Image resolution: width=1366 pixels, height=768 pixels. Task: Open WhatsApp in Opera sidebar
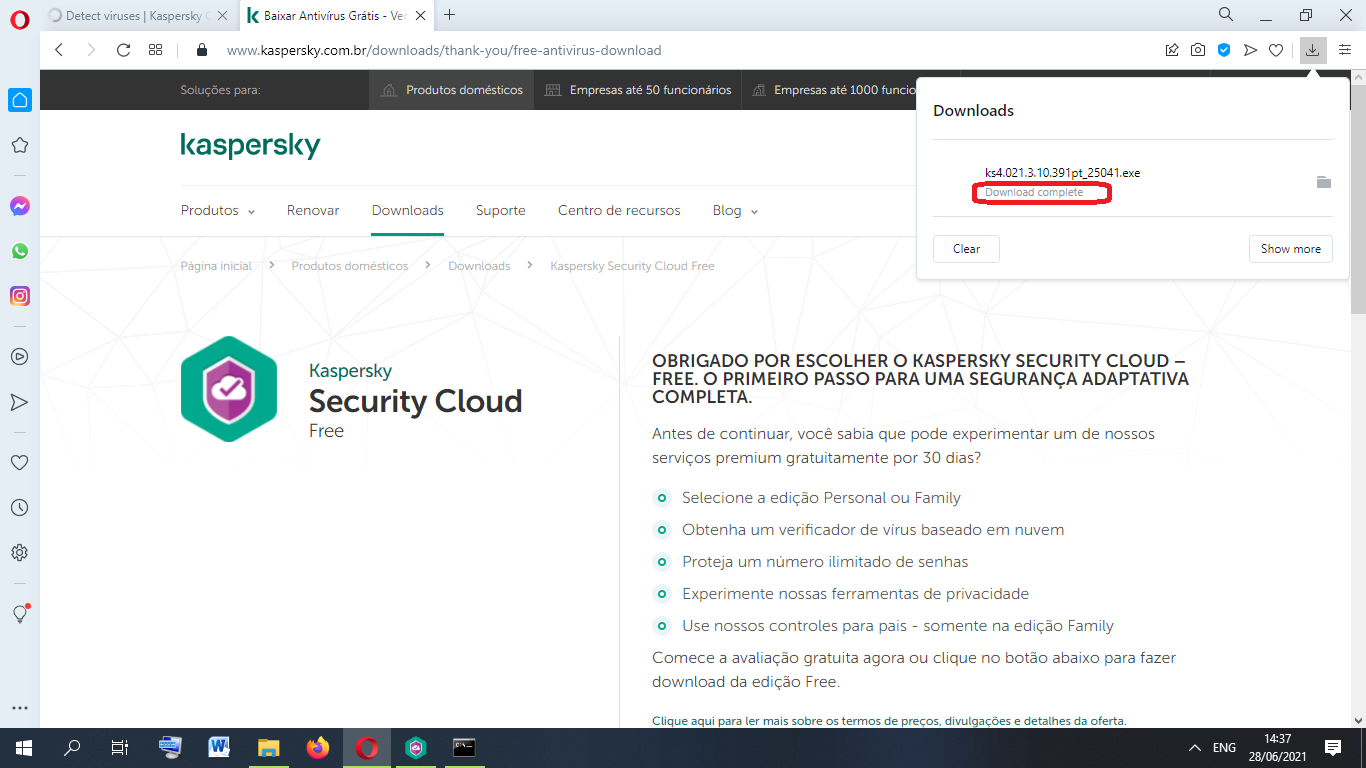(x=19, y=251)
